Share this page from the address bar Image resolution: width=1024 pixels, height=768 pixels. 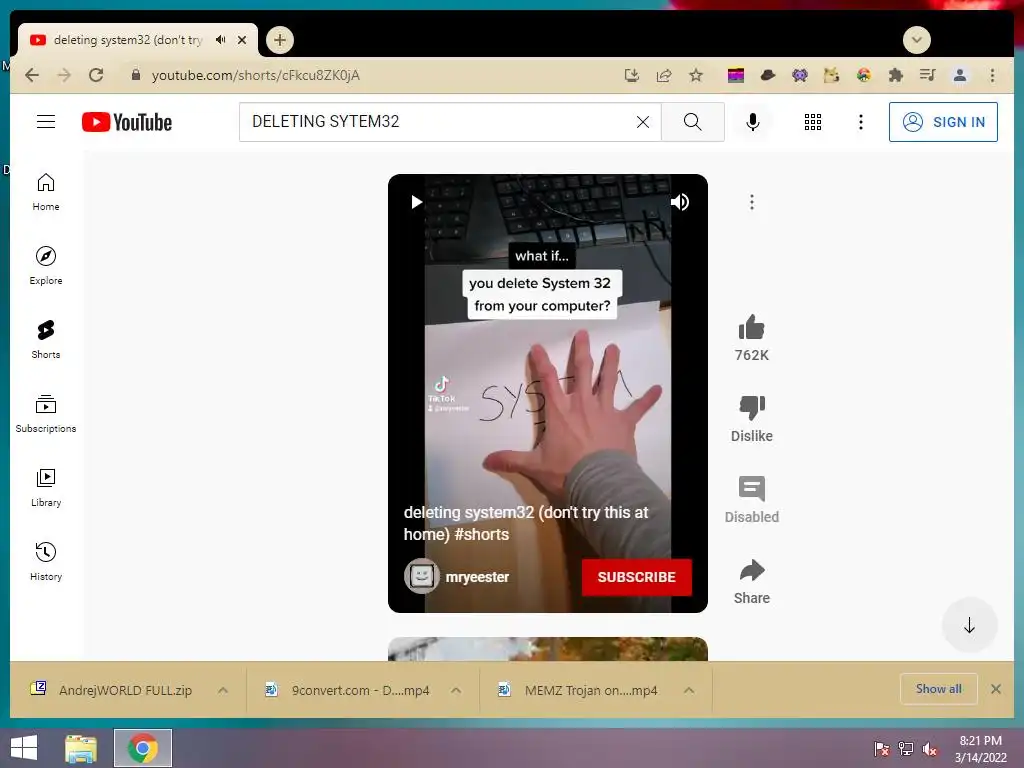coord(664,75)
